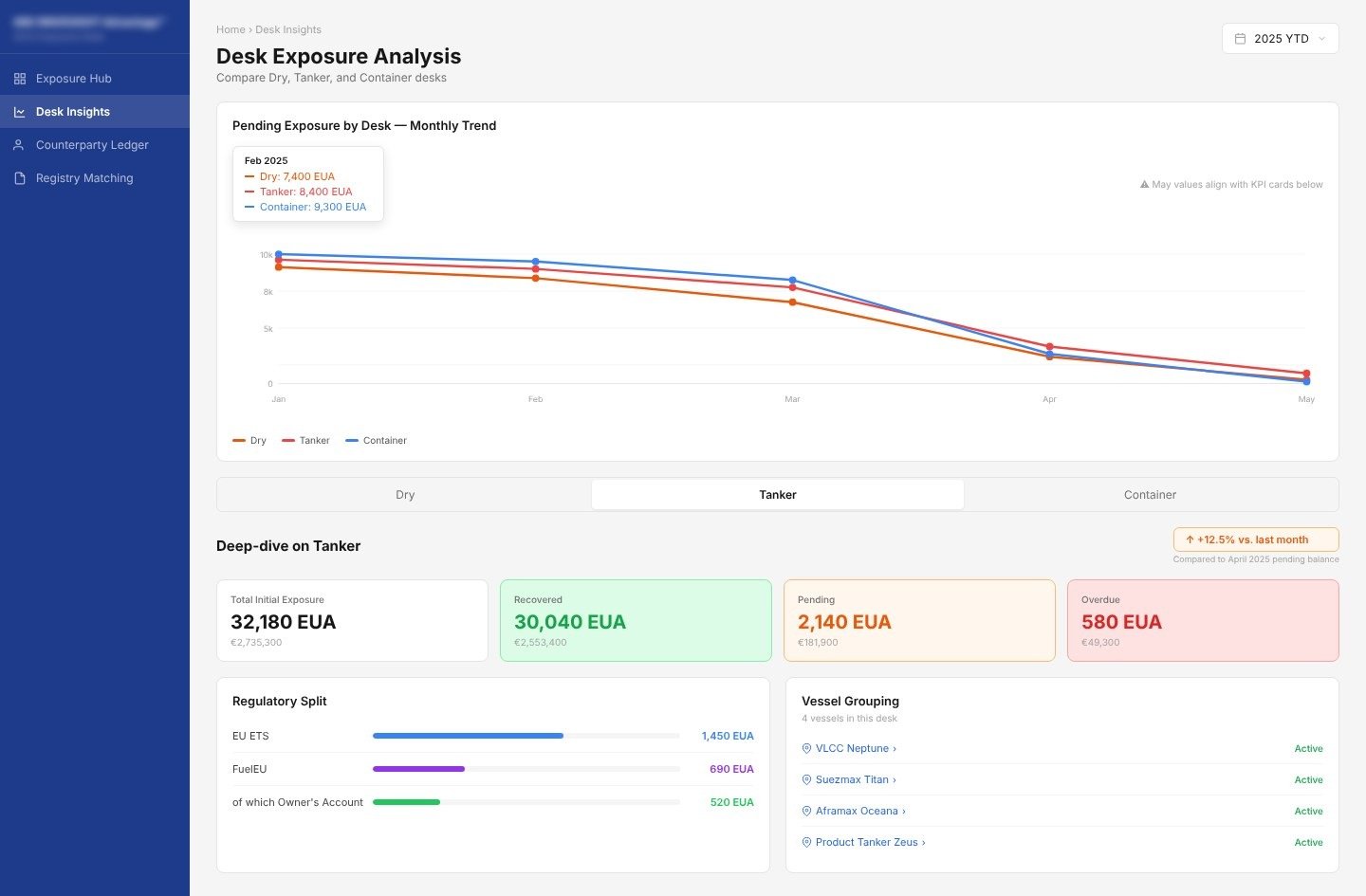The width and height of the screenshot is (1366, 896).
Task: Switch to the Dry desk tab
Action: 405,495
